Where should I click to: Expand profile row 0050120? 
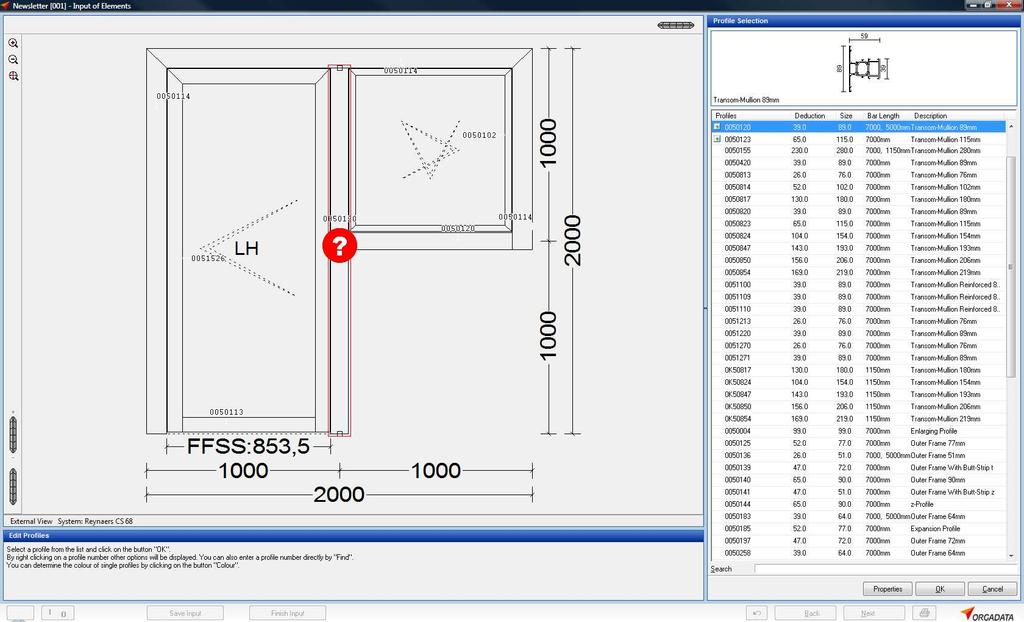pyautogui.click(x=716, y=127)
